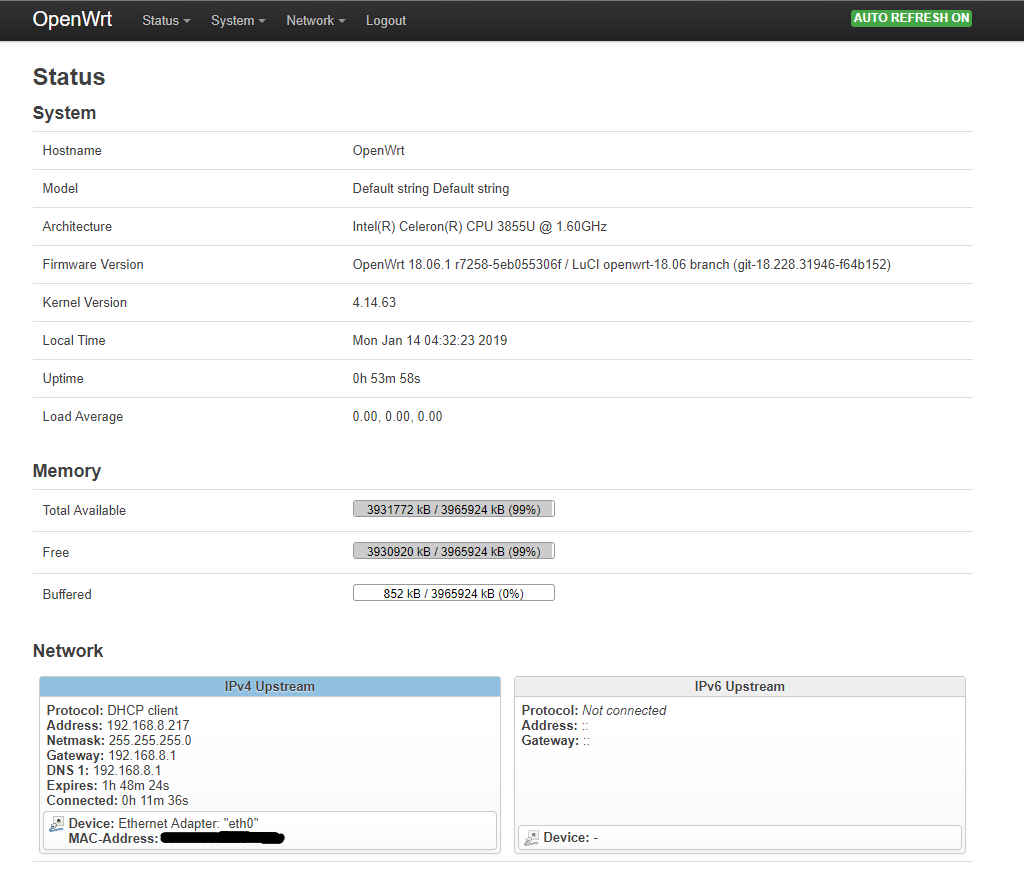Expand the System dropdown menu
1024x869 pixels.
pos(237,20)
